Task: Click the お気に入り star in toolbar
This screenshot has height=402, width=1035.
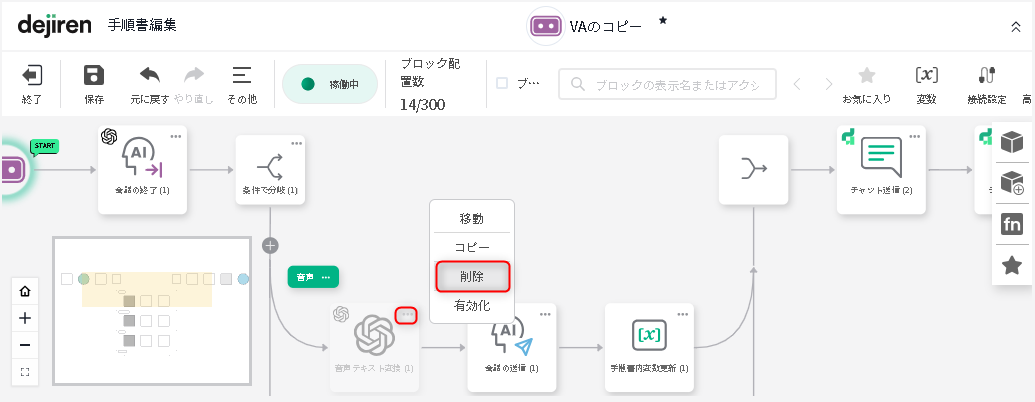Action: tap(866, 76)
